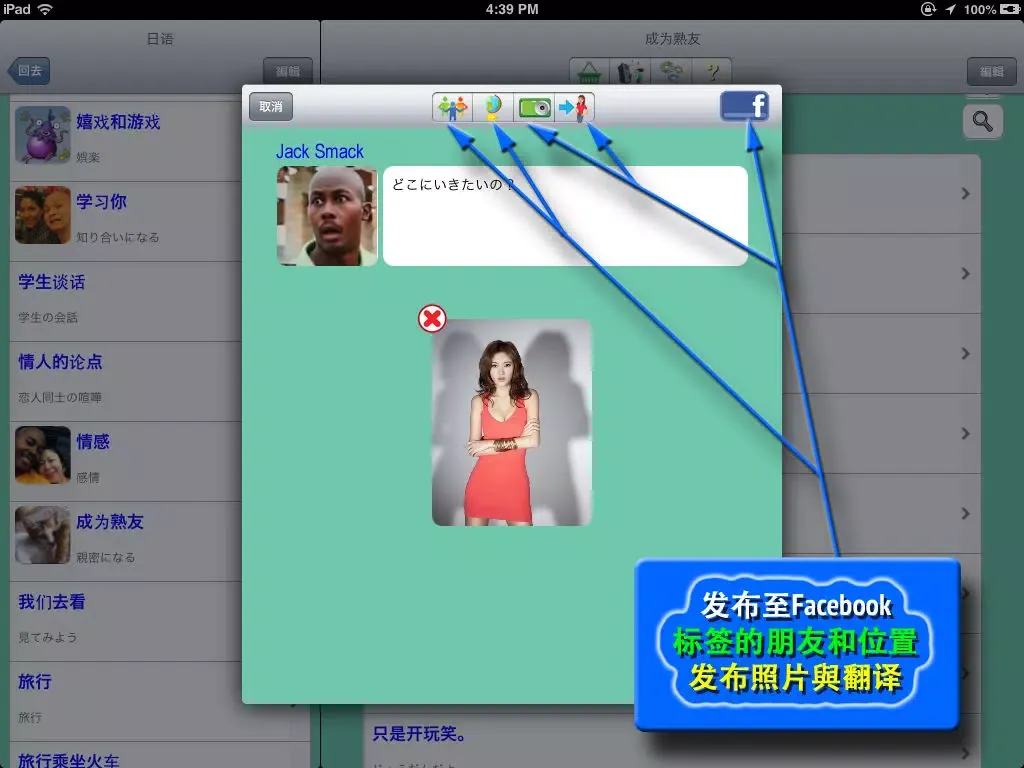
Task: Select the phrase 只是开玩笑。
Action: 419,734
